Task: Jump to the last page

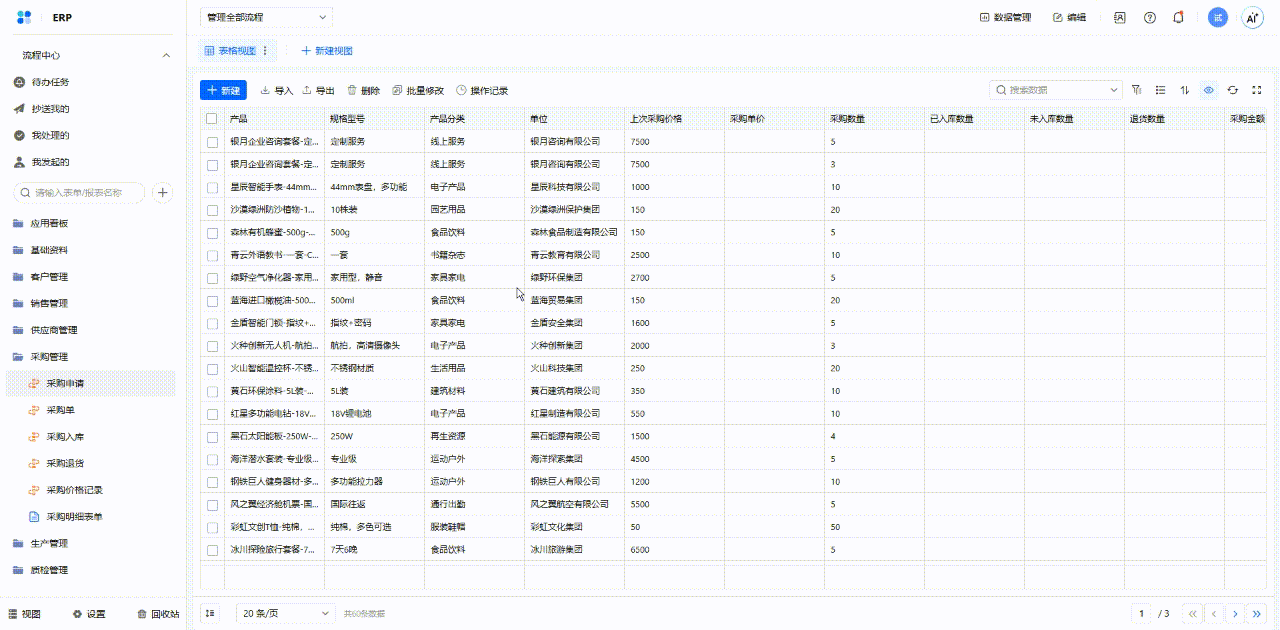Action: click(1258, 614)
